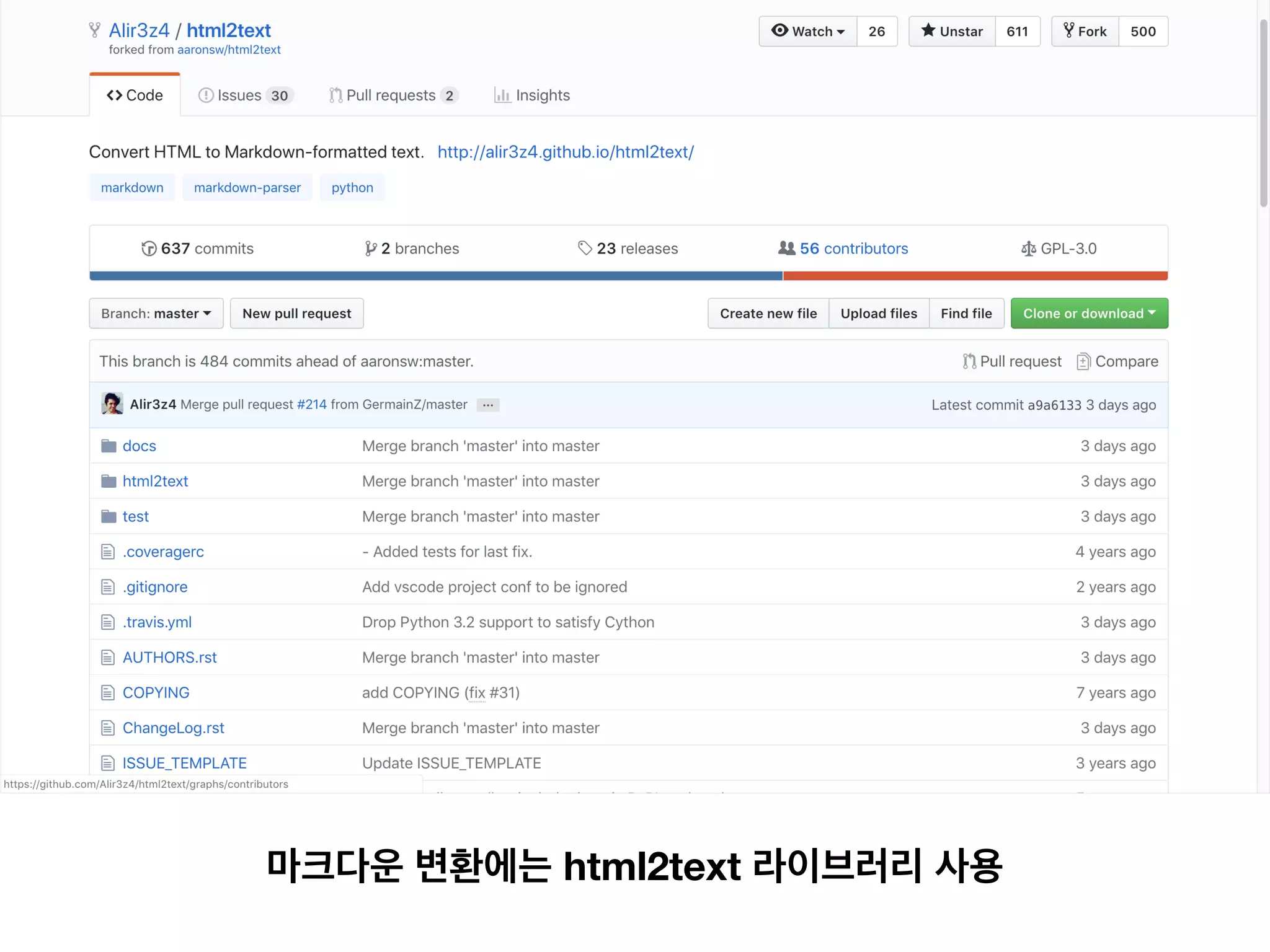Click the icon beside Pull request link
1270x952 pixels.
click(x=969, y=361)
